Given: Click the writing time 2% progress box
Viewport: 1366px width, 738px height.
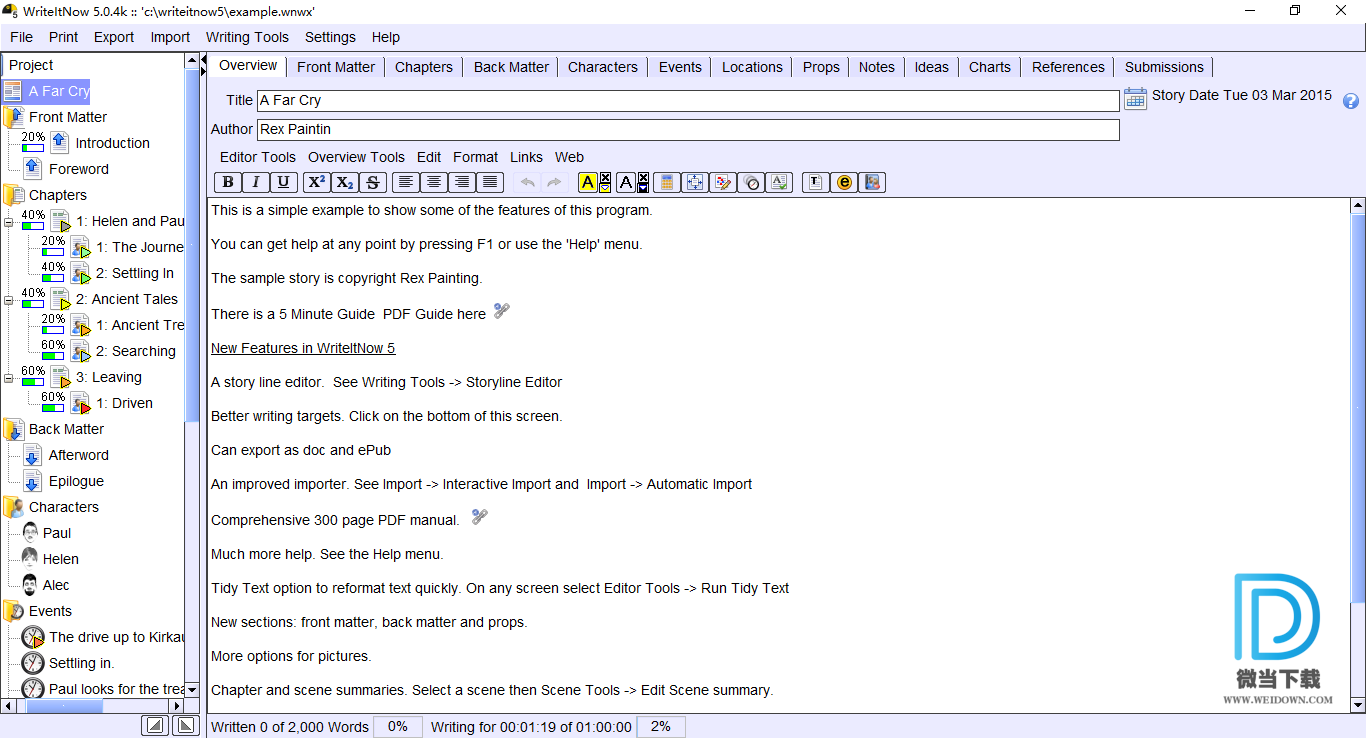Looking at the screenshot, I should [x=661, y=727].
